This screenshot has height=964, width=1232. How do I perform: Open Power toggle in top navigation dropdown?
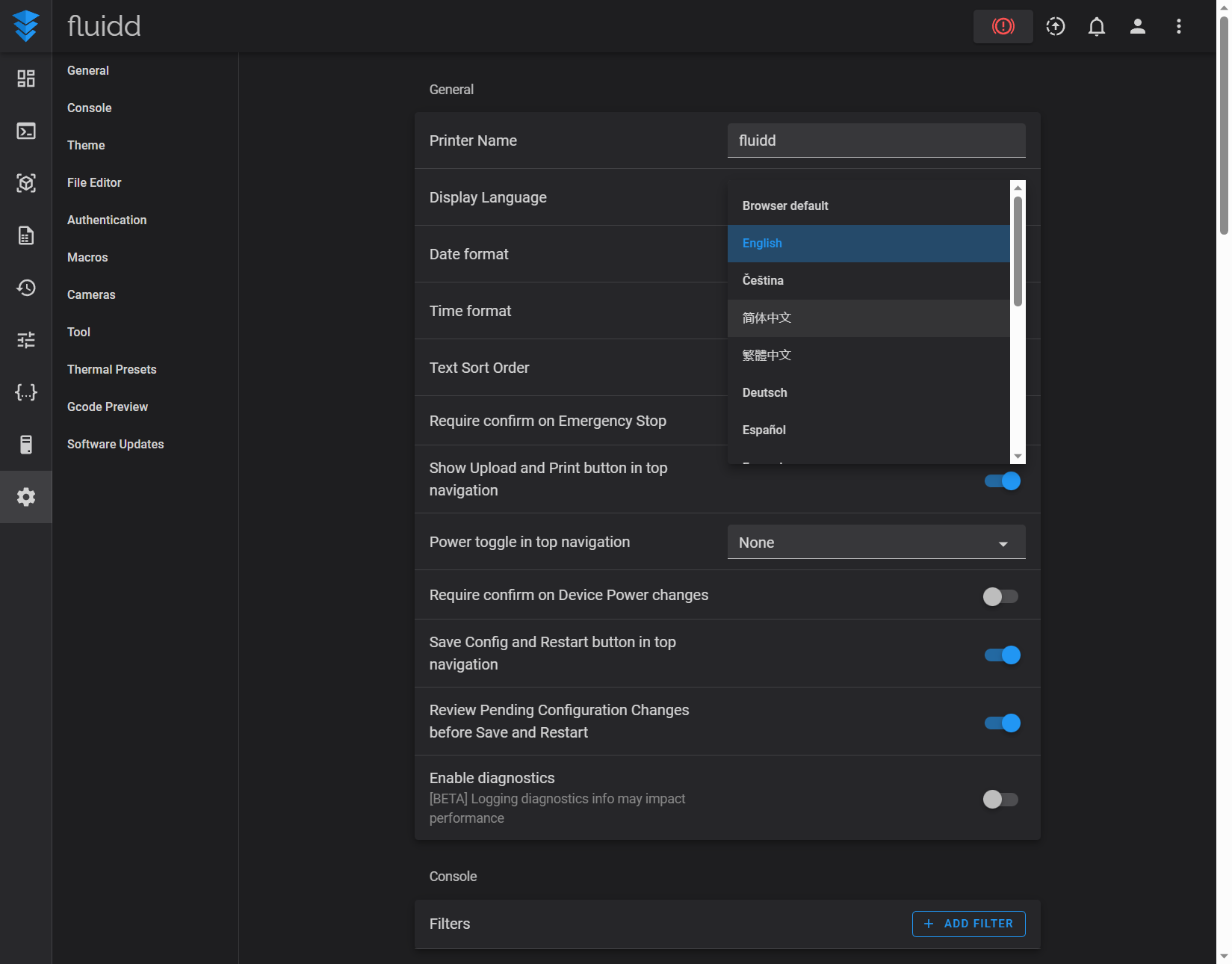(x=876, y=542)
